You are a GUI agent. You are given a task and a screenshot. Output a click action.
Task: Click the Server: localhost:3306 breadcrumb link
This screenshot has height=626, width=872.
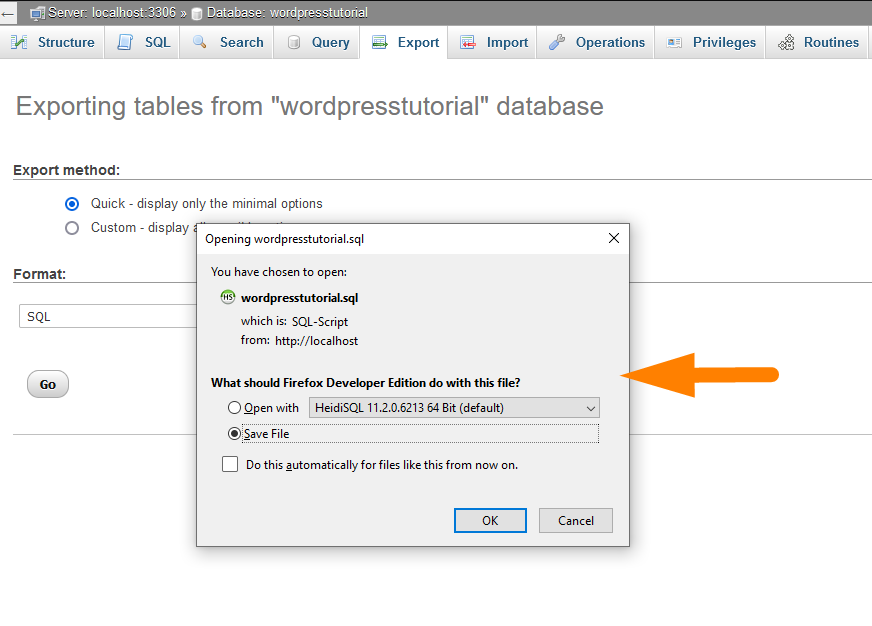[112, 13]
